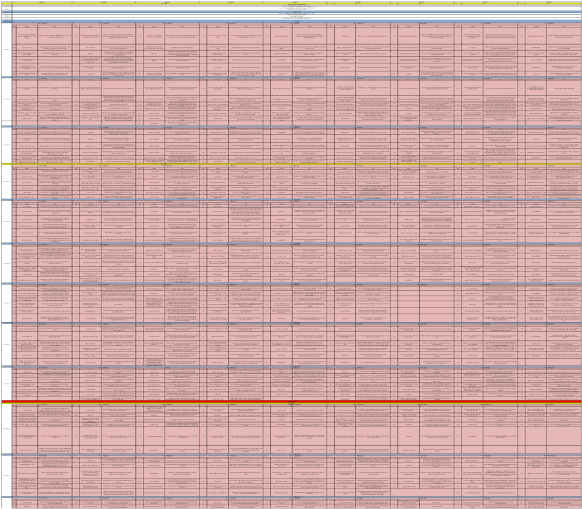Select the white label cell of first section

[7, 50]
